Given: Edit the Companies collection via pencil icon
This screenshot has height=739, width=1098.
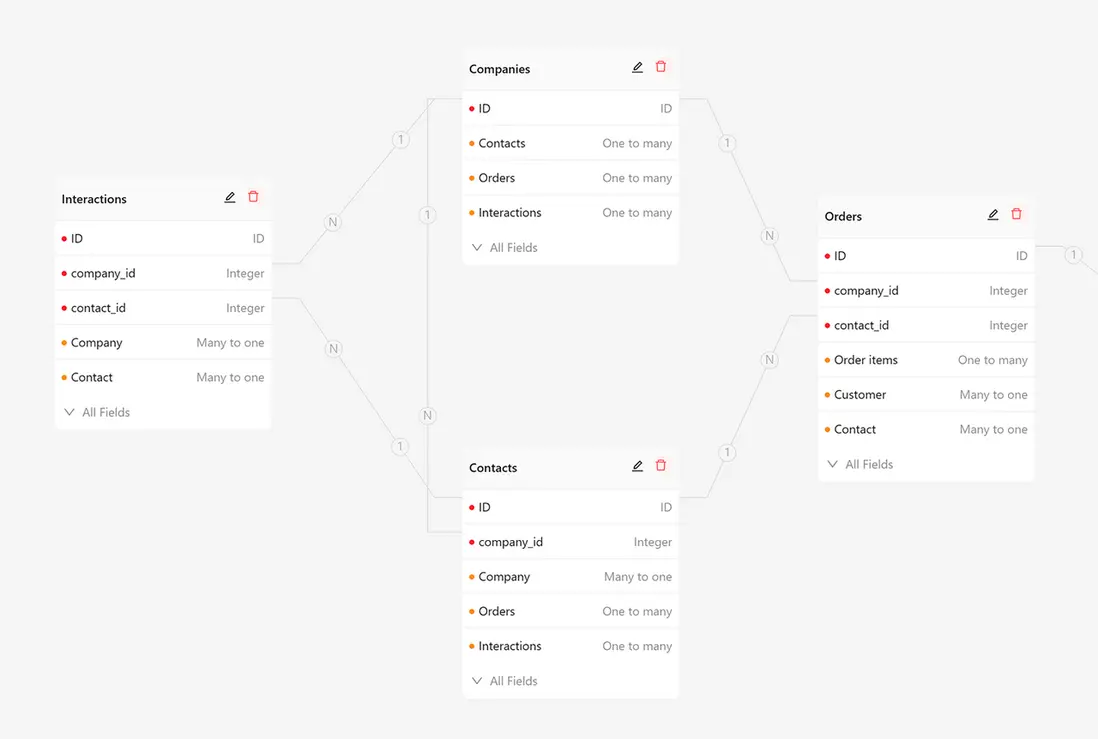Looking at the screenshot, I should [x=637, y=66].
